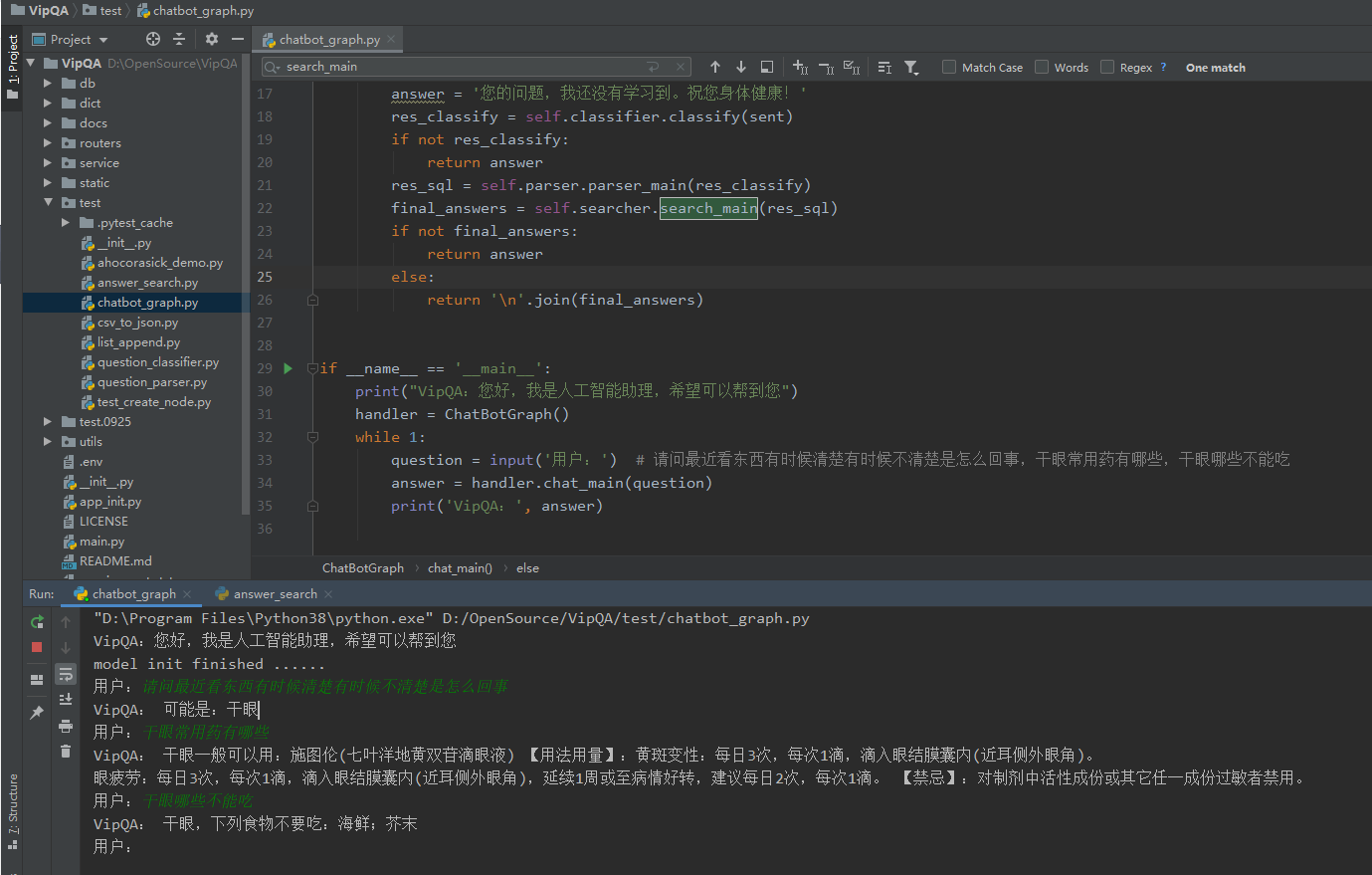
Task: Open the 1: Project side tool tab
Action: (12, 68)
